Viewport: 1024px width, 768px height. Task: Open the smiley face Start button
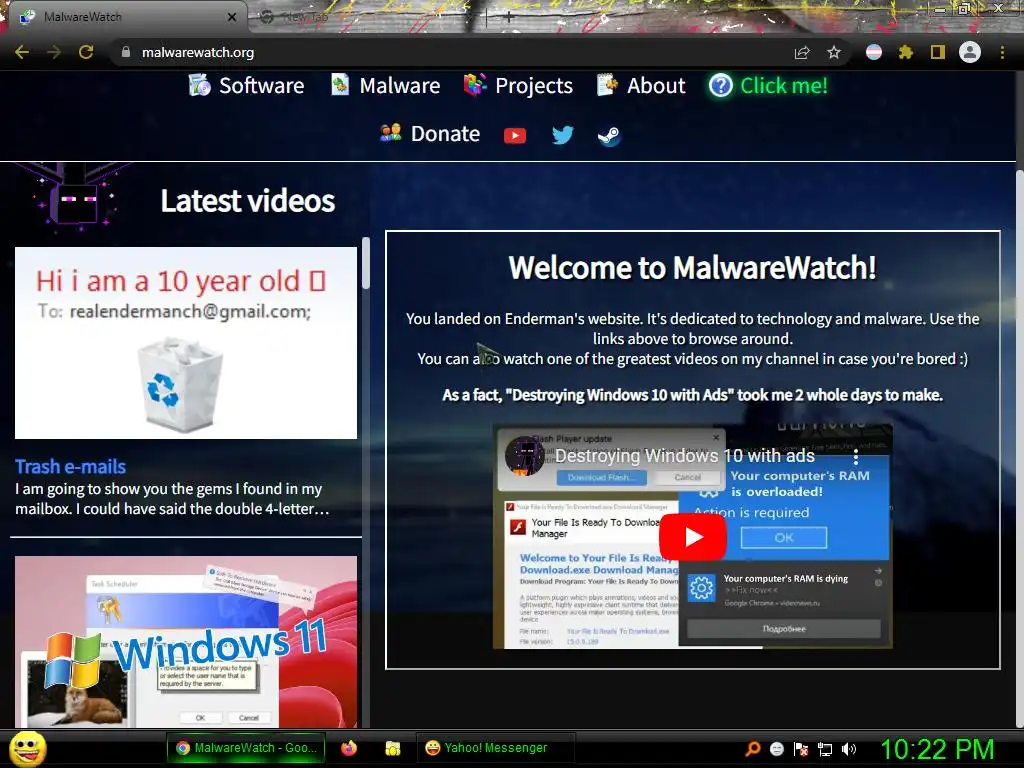pyautogui.click(x=27, y=748)
